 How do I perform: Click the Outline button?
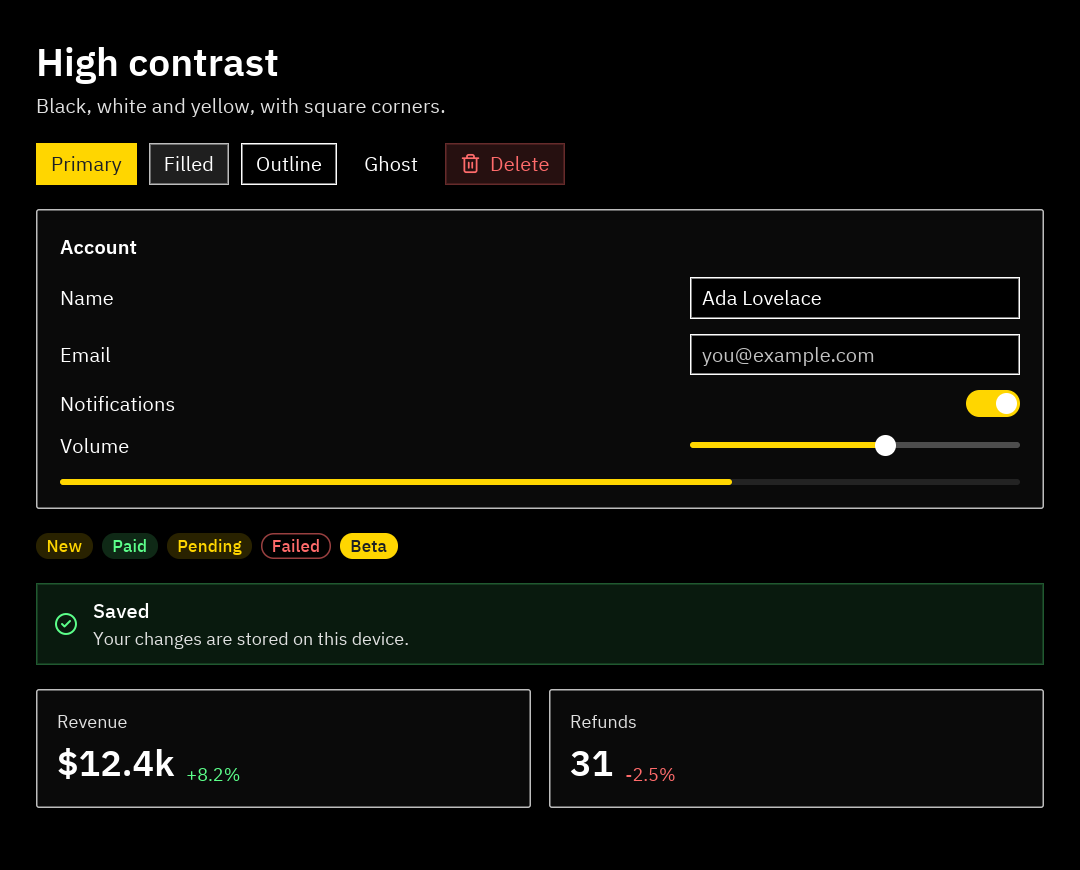289,164
